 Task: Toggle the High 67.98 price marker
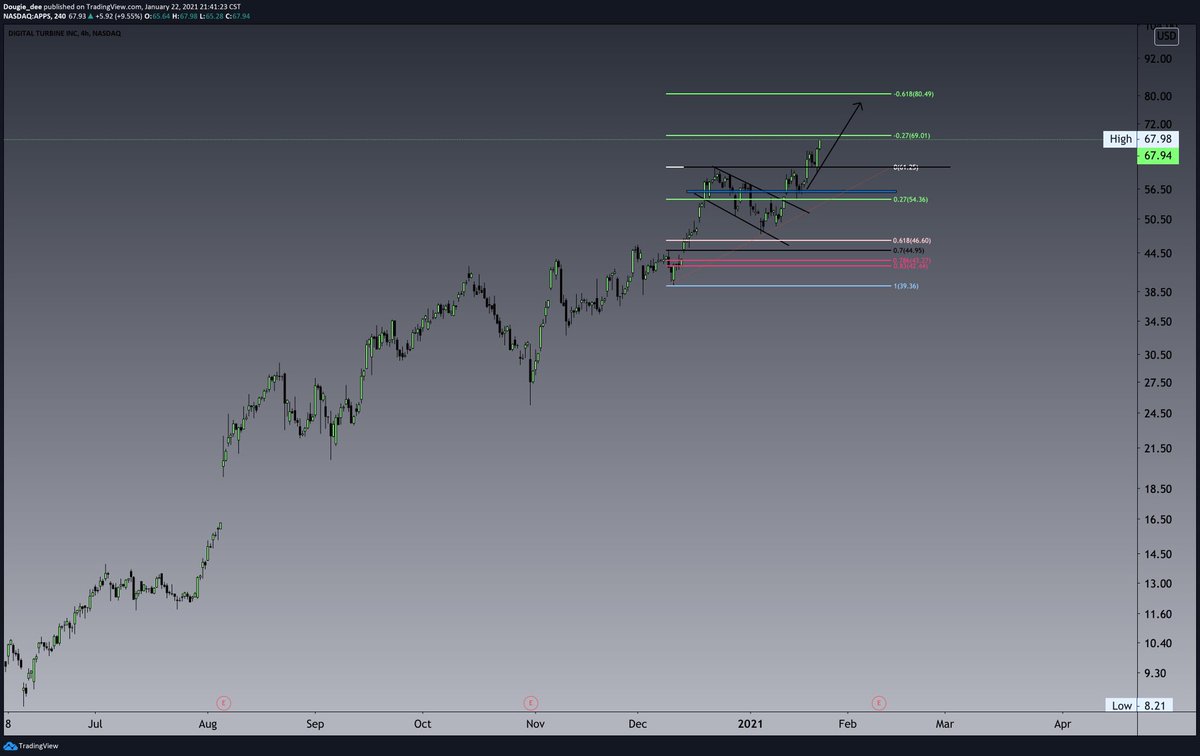(1140, 139)
